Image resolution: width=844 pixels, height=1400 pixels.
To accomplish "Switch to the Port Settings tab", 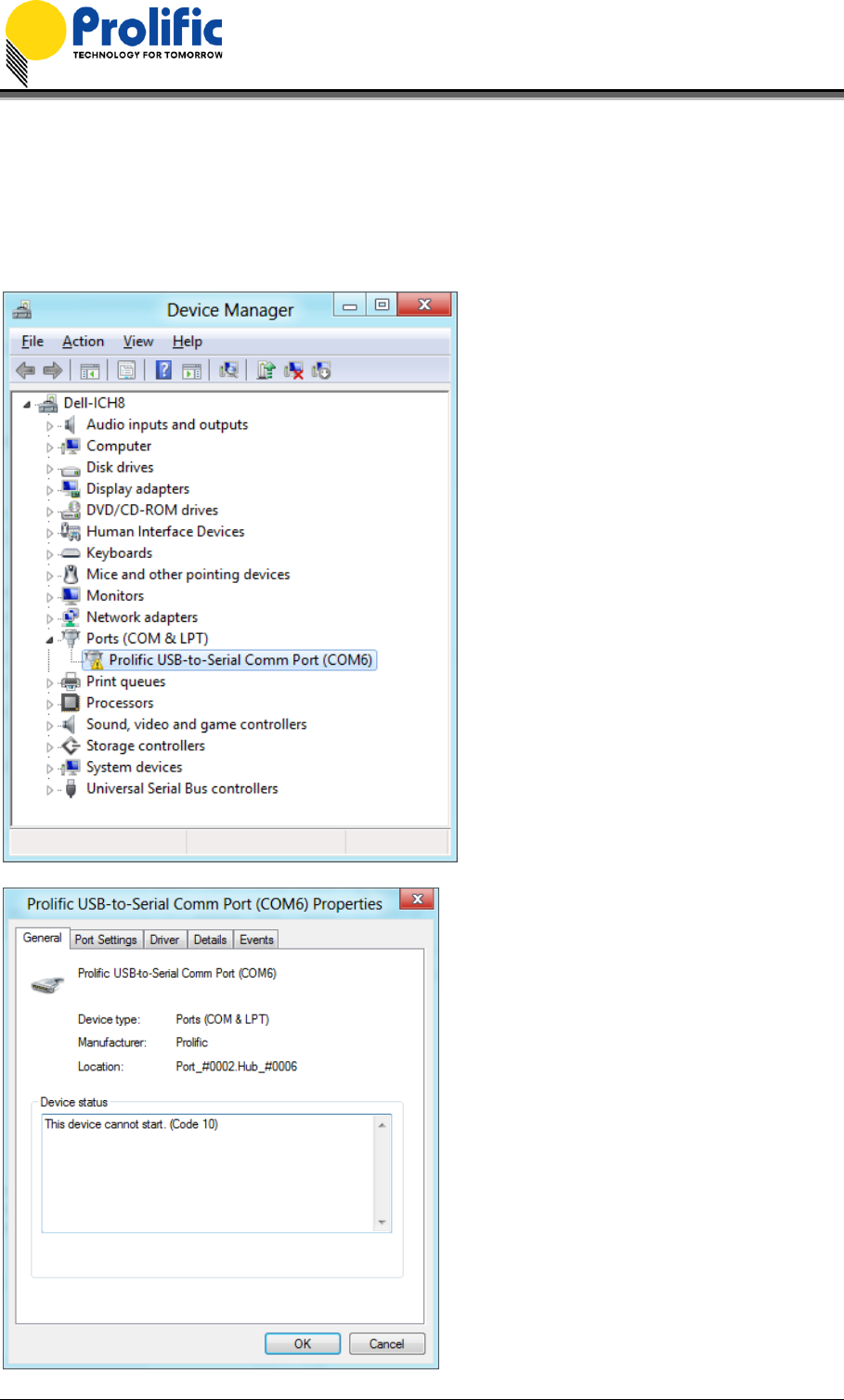I will tap(106, 940).
